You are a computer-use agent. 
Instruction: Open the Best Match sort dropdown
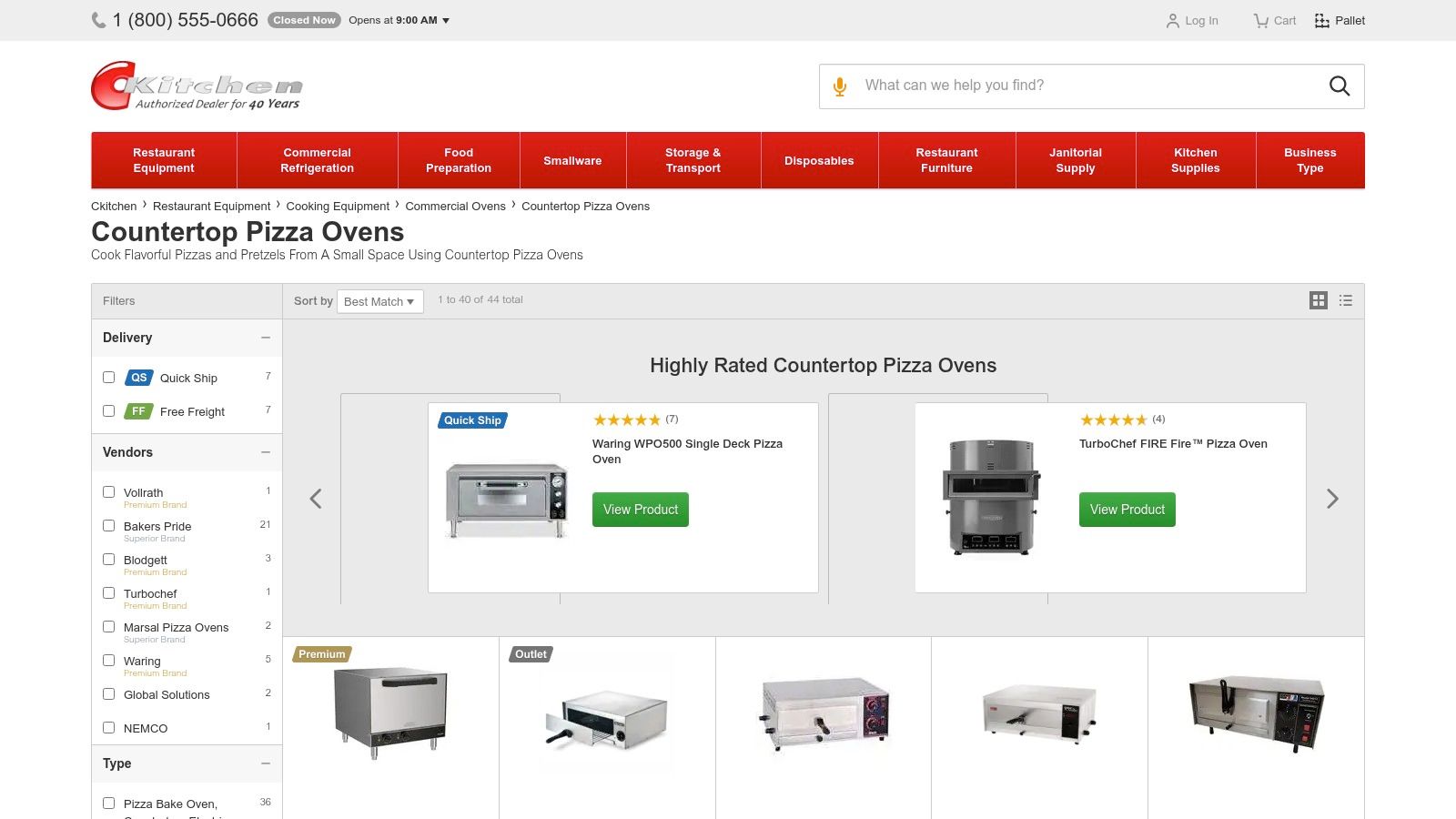point(379,301)
